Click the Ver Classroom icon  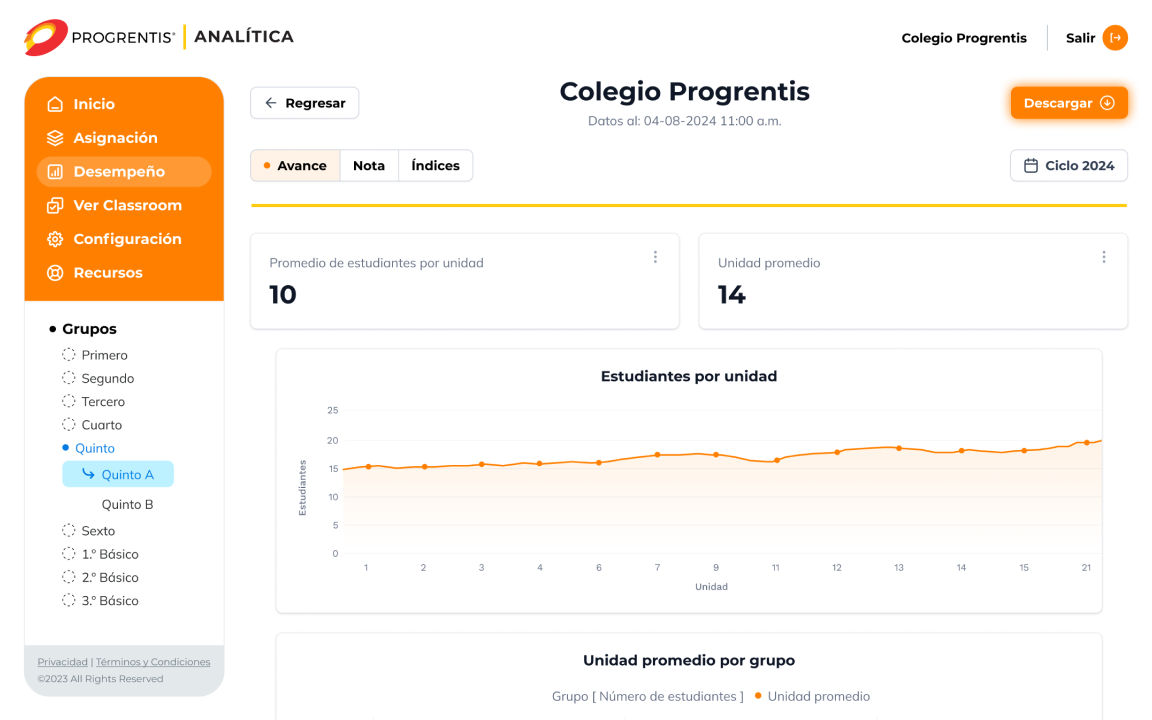55,206
